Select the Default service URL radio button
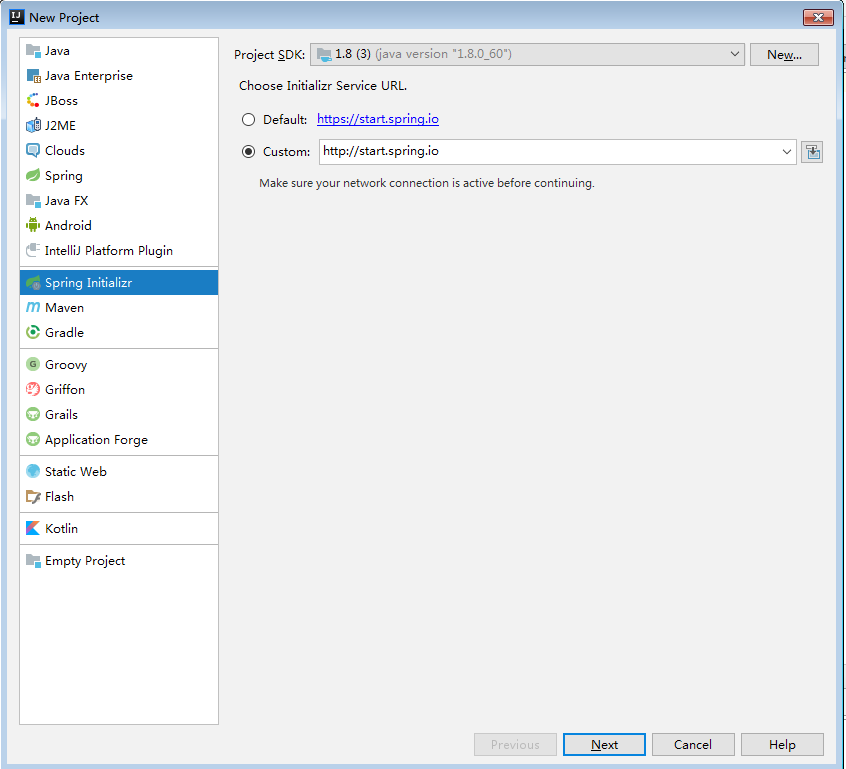 (x=248, y=119)
